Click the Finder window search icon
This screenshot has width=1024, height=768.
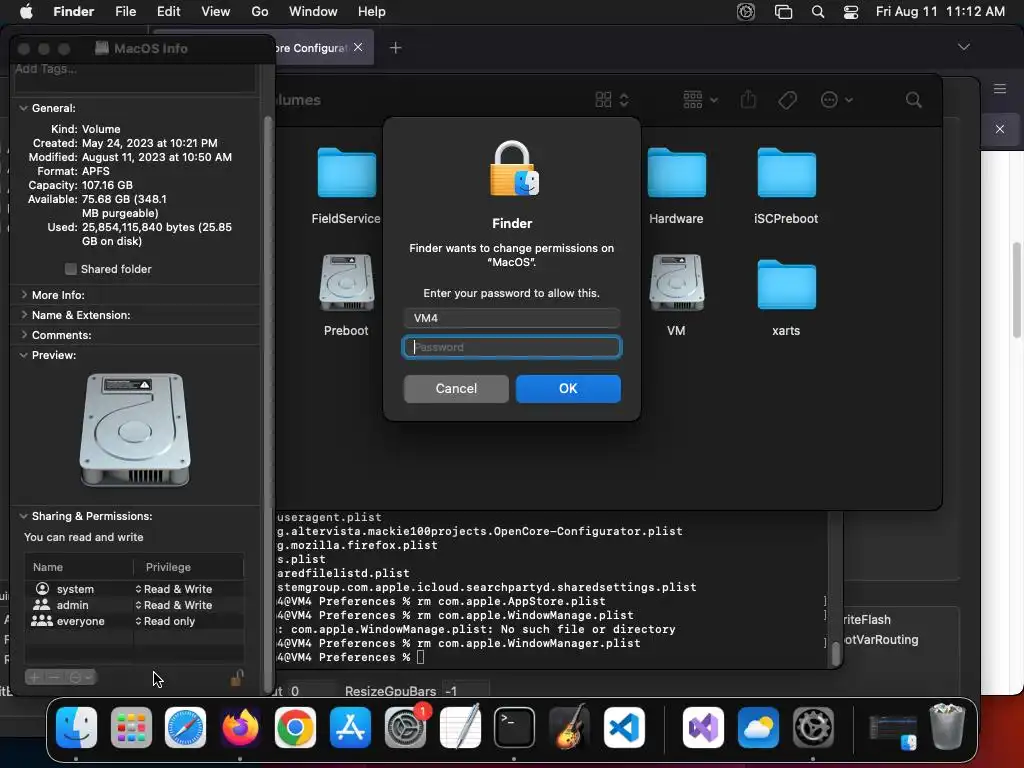(x=914, y=100)
